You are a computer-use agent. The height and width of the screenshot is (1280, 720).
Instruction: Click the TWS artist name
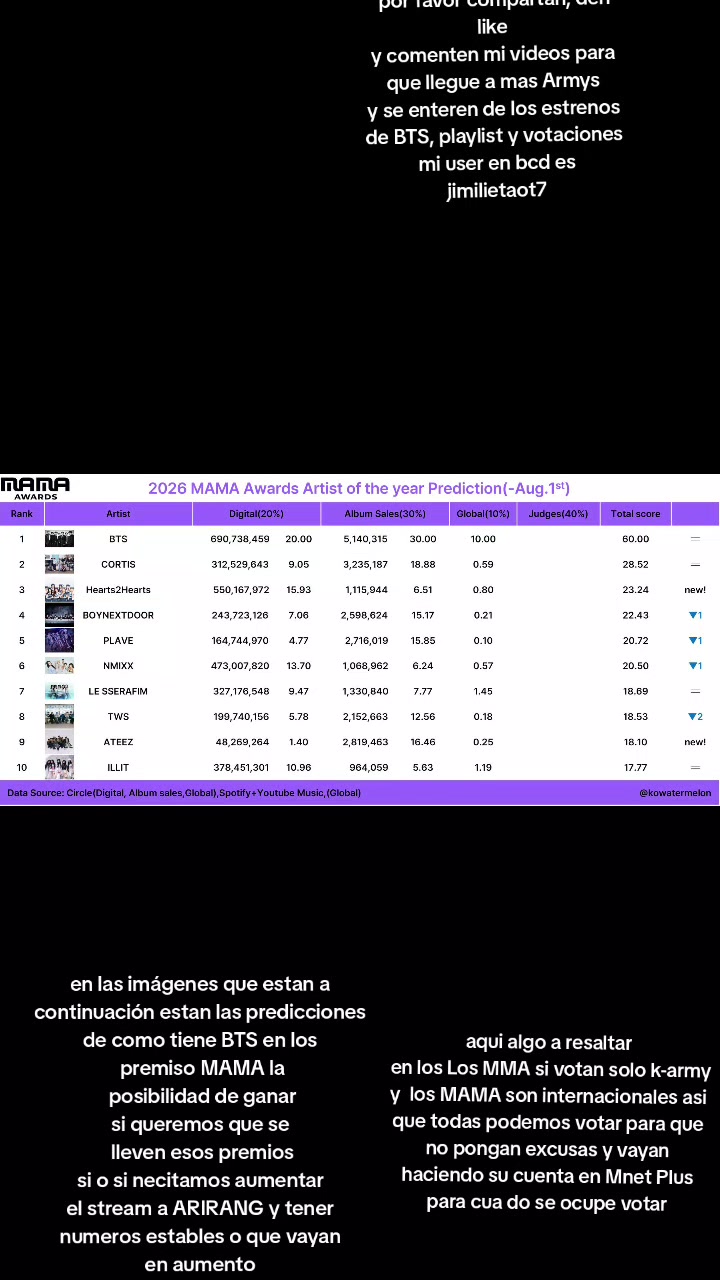[118, 717]
